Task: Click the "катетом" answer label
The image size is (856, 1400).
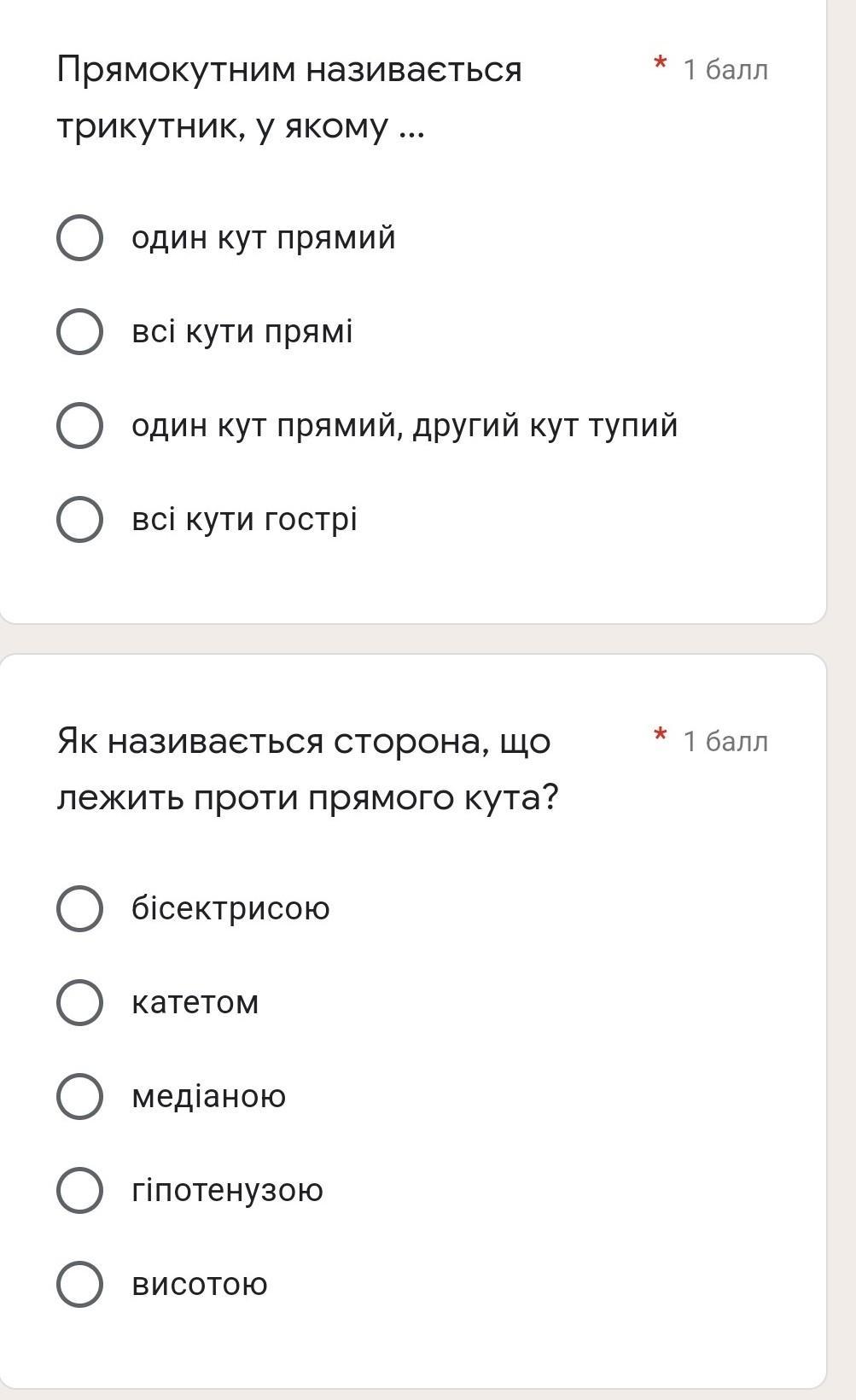Action: tap(195, 1002)
